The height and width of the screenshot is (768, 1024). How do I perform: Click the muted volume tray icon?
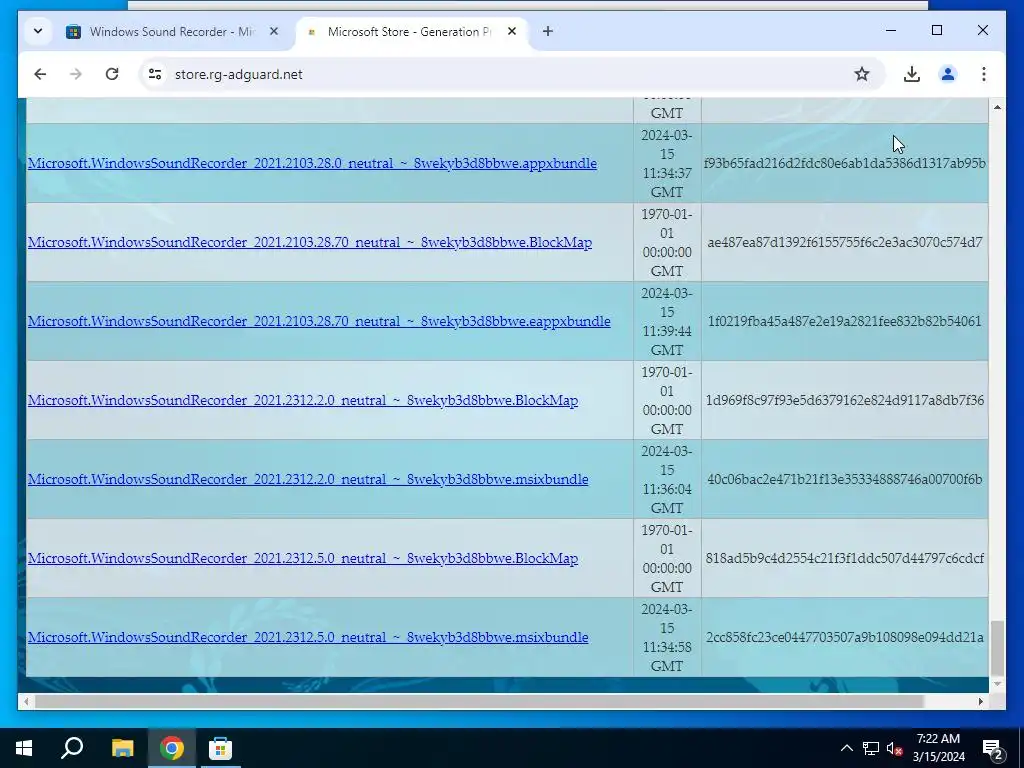[895, 748]
